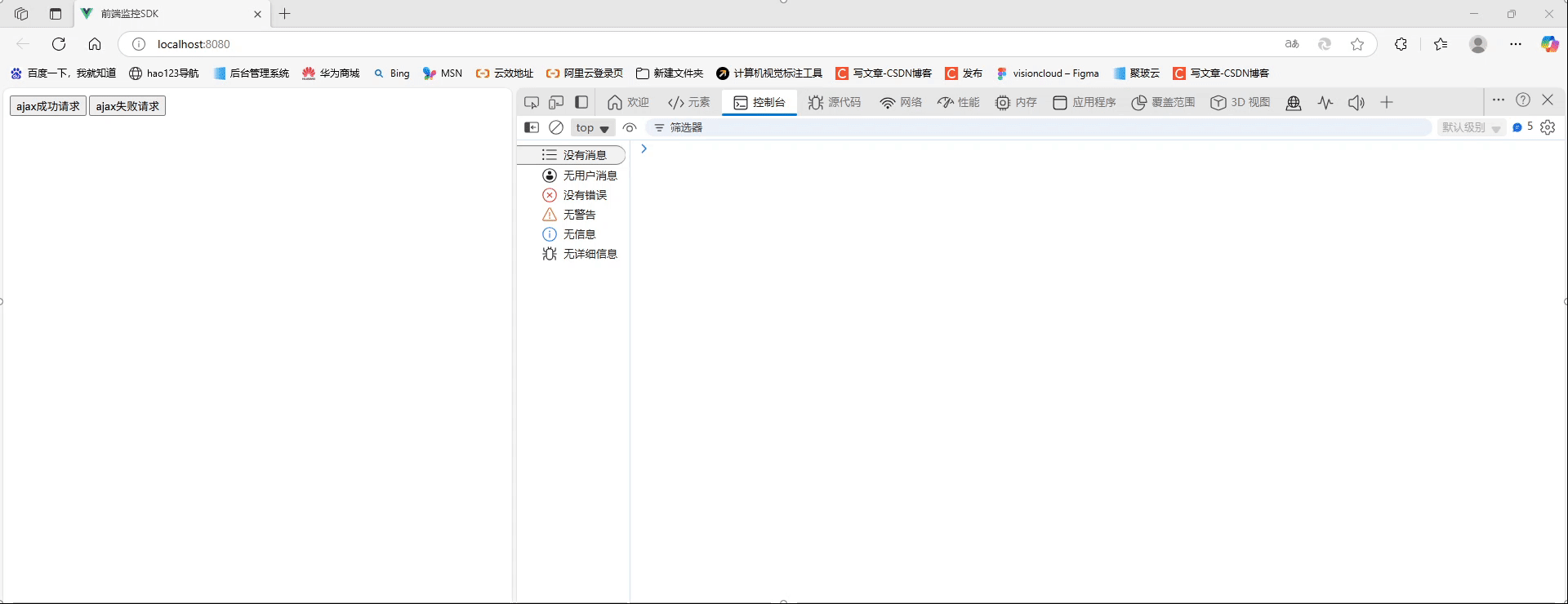
Task: Click the ajax成功请求 button
Action: (x=48, y=106)
